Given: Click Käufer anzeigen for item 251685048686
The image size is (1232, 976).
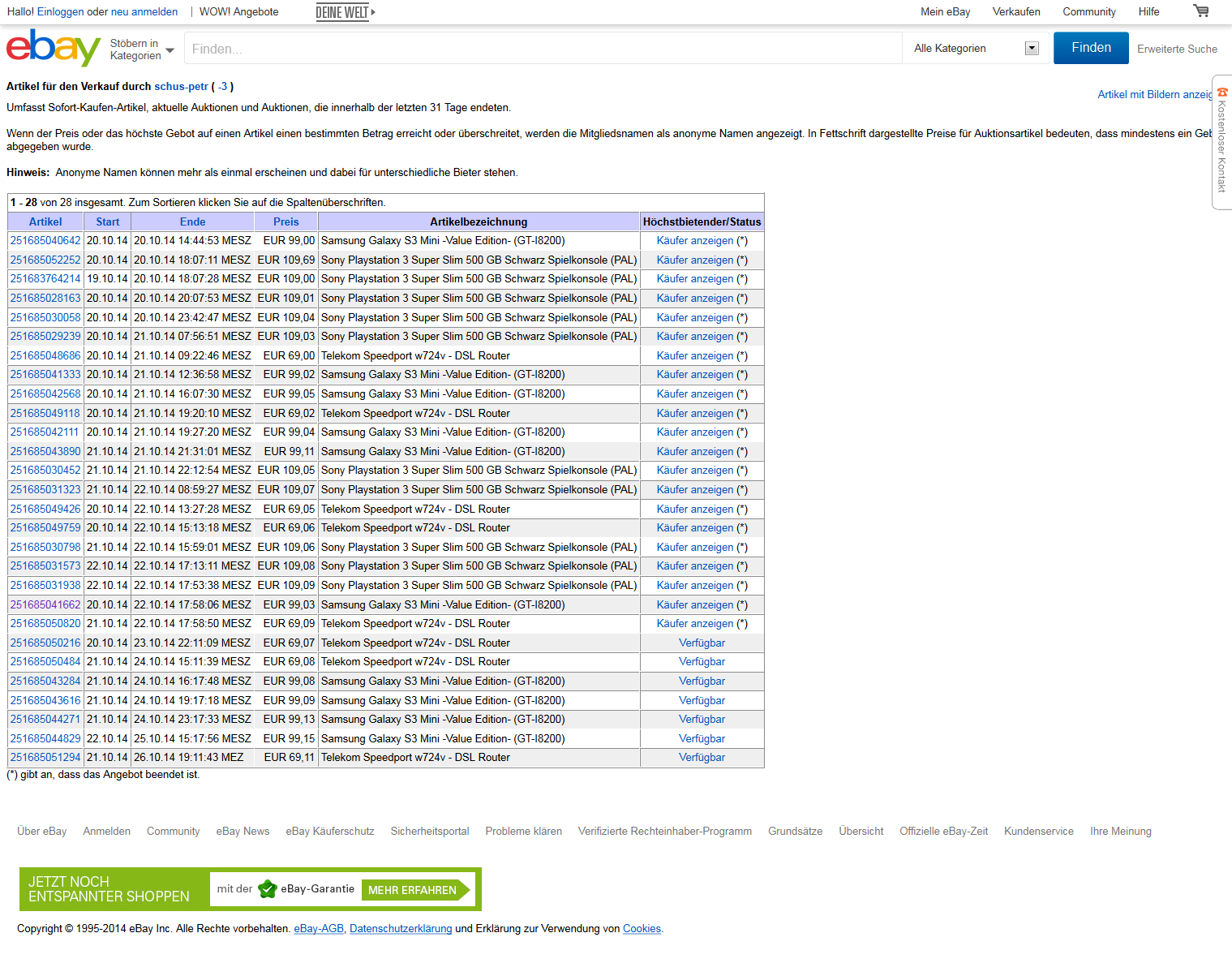Looking at the screenshot, I should (x=695, y=356).
